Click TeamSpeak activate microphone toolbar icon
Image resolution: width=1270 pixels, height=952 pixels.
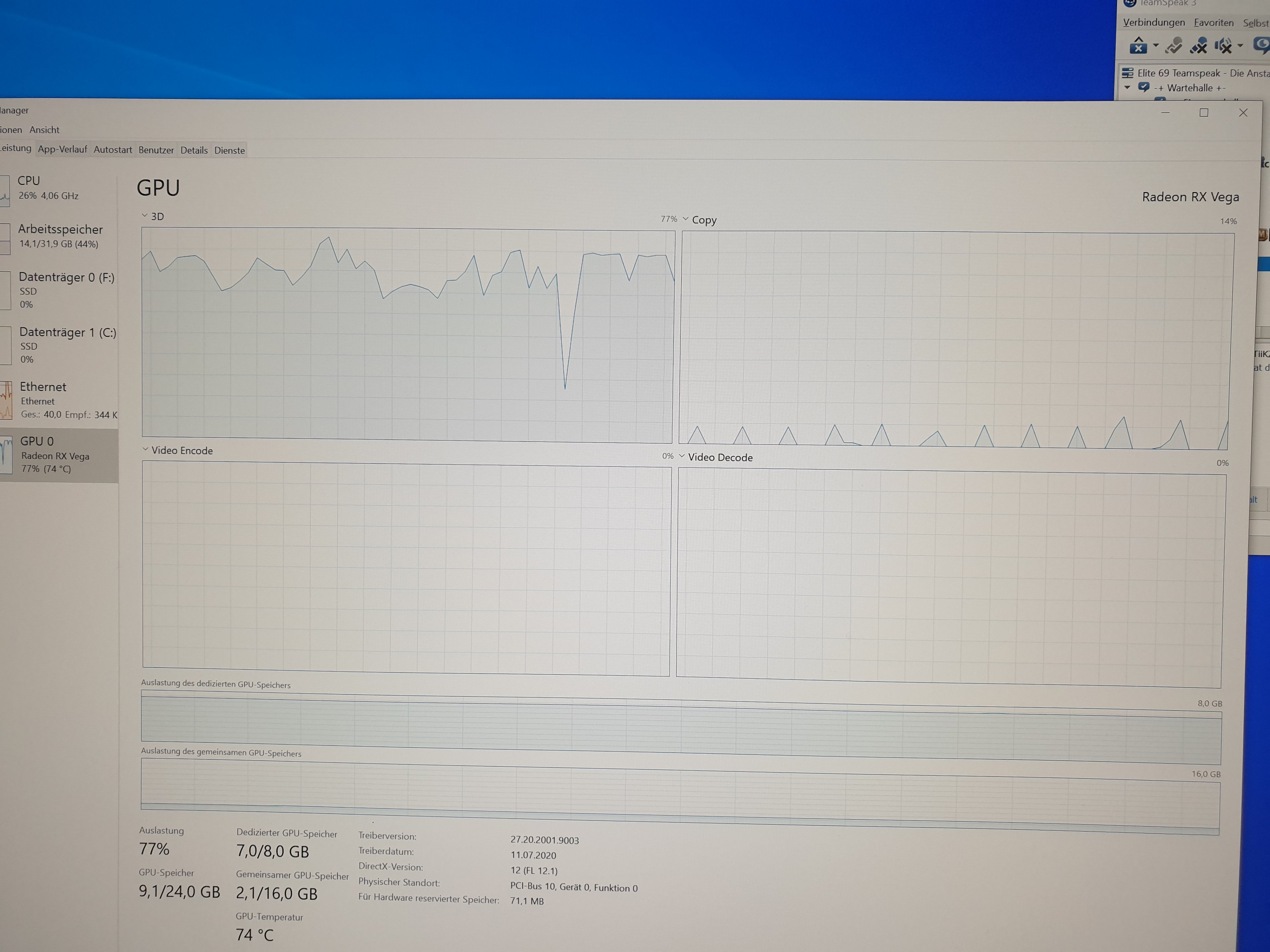click(1174, 45)
